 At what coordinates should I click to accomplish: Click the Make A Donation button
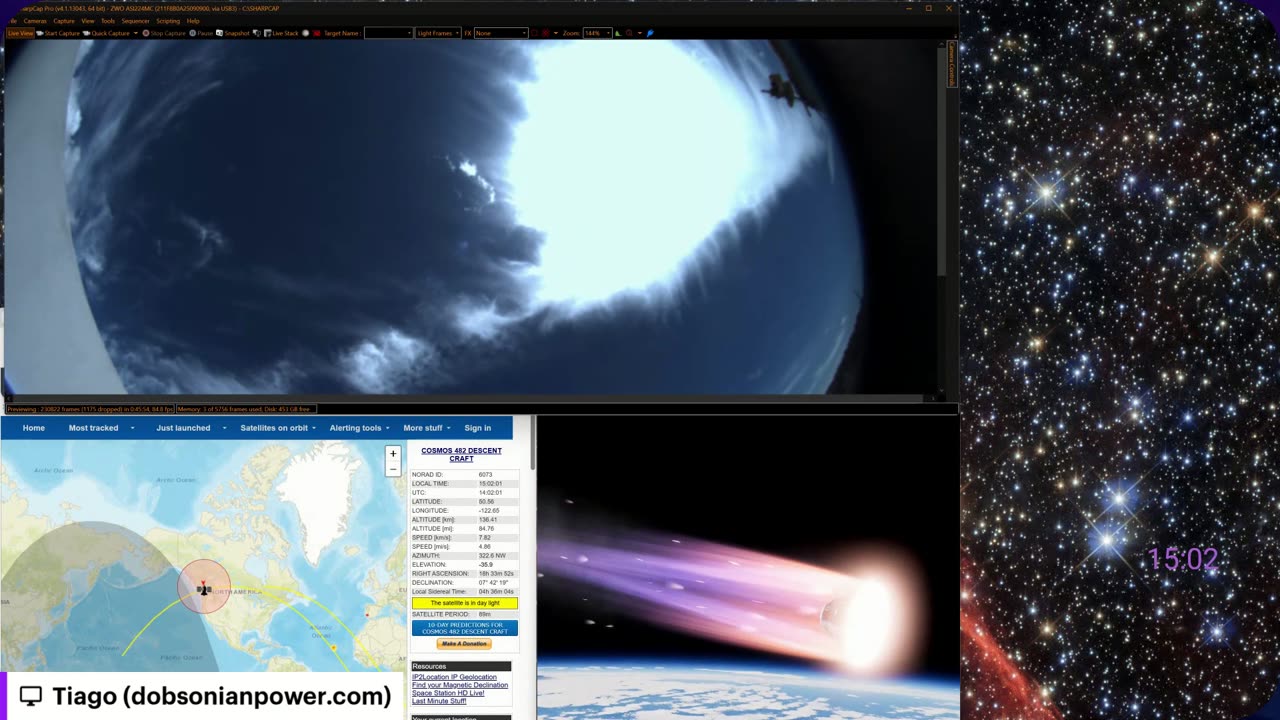click(x=464, y=644)
